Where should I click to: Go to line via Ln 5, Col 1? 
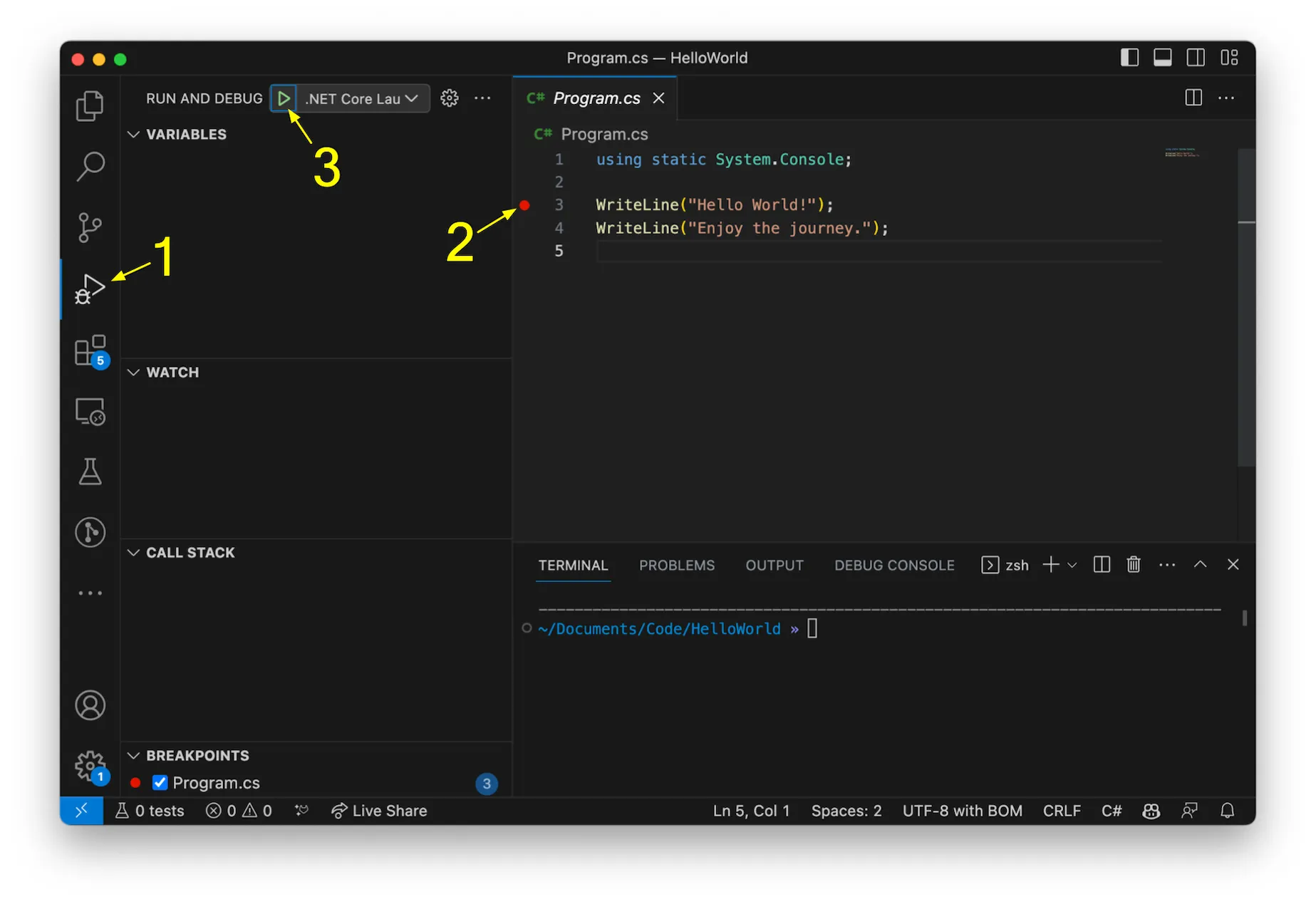coord(751,811)
